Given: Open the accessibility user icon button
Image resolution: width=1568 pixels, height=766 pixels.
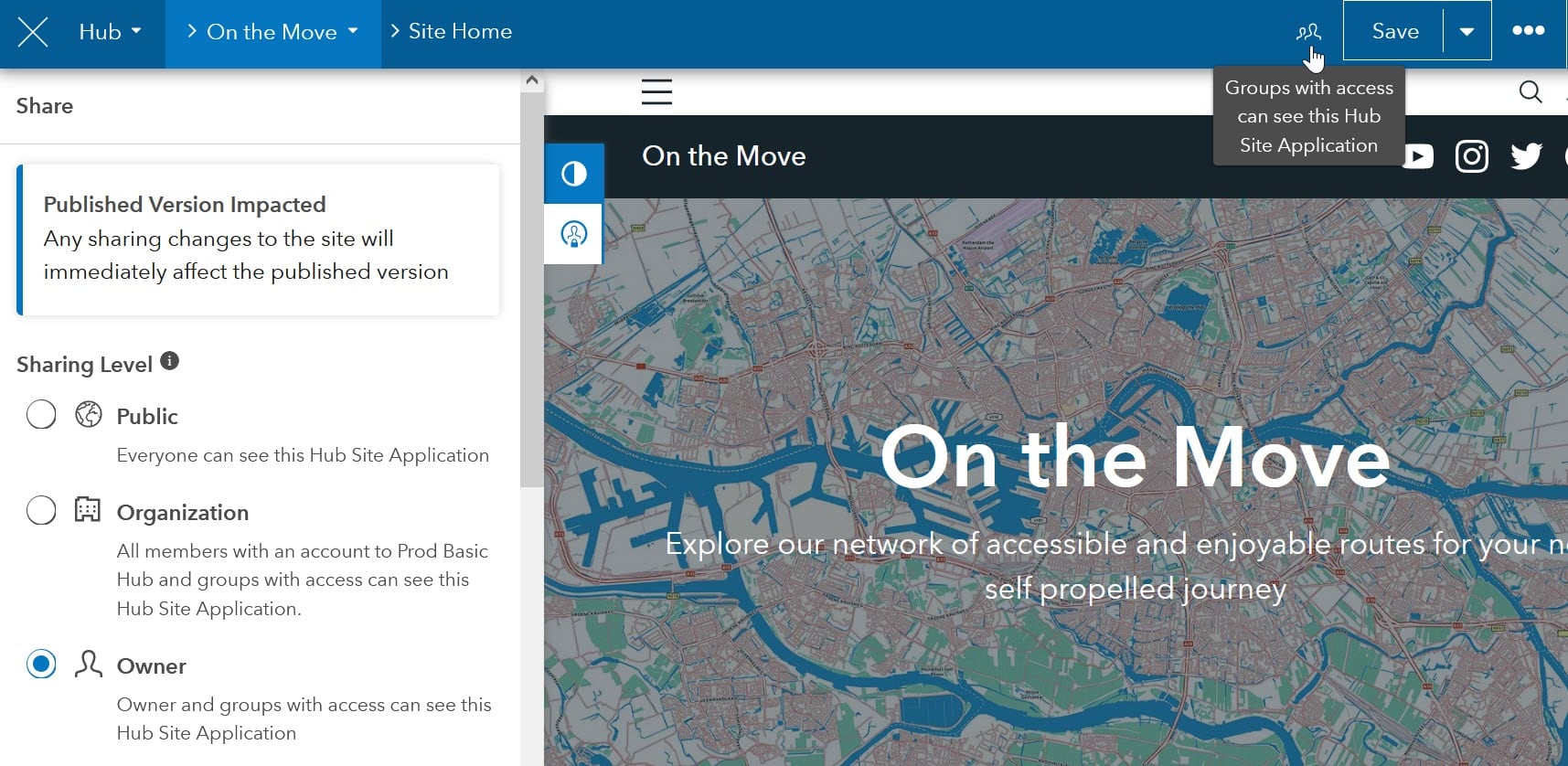Looking at the screenshot, I should click(574, 234).
